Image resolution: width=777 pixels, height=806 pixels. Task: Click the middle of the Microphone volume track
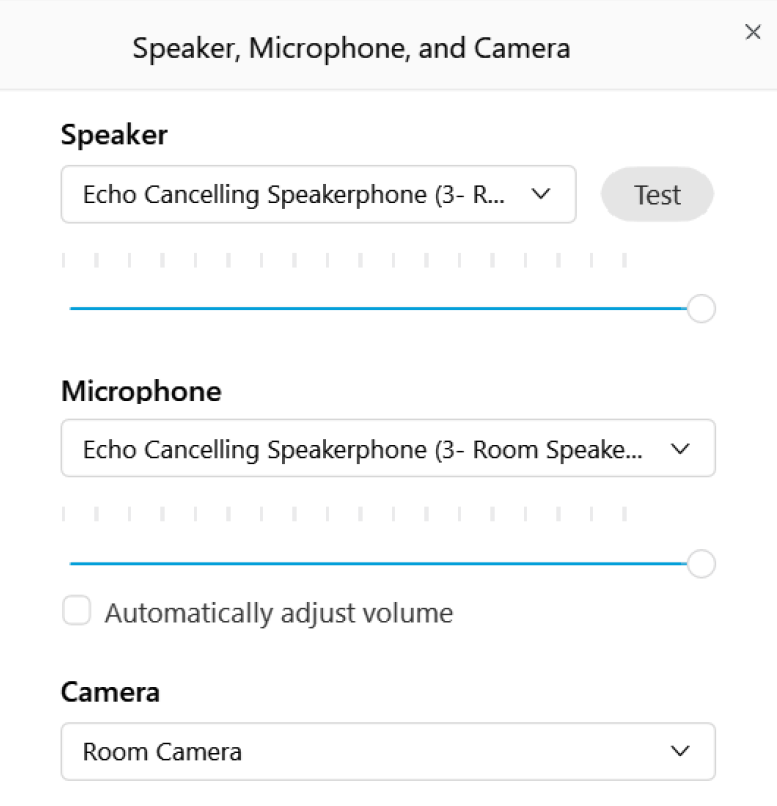380,564
